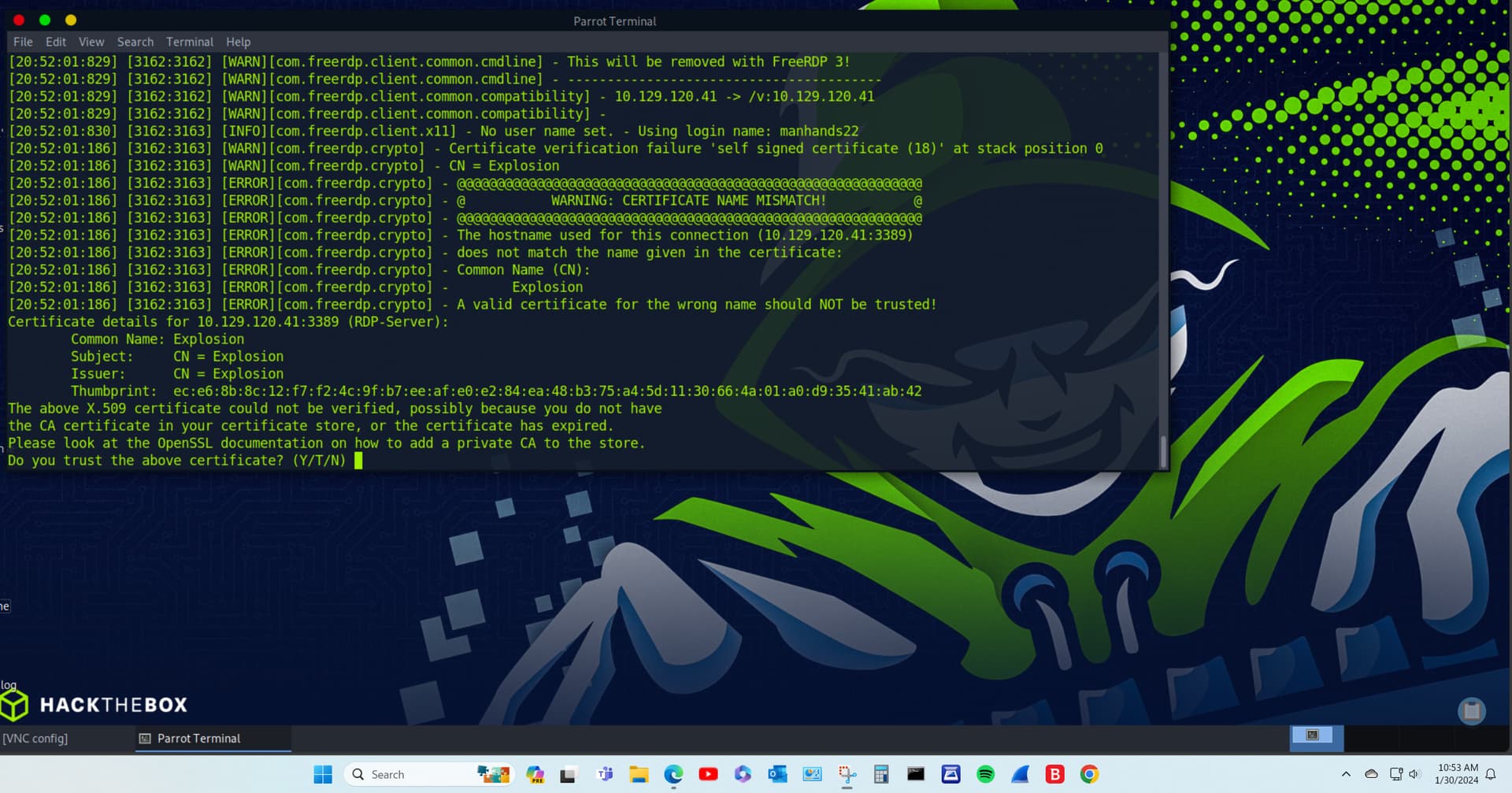
Task: Click the Windows taskbar Search box
Action: 409,775
